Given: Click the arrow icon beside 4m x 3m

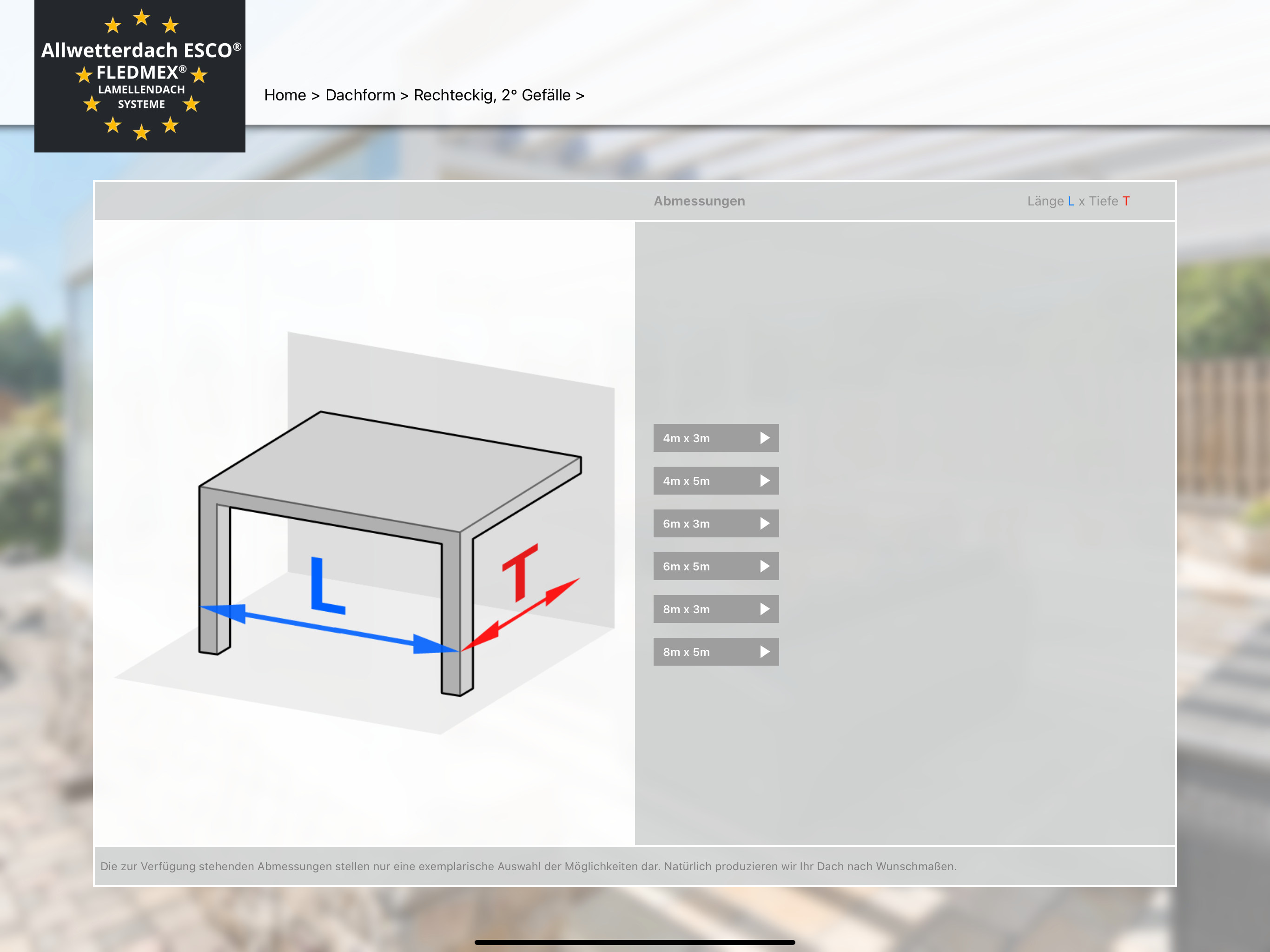Looking at the screenshot, I should click(x=765, y=438).
